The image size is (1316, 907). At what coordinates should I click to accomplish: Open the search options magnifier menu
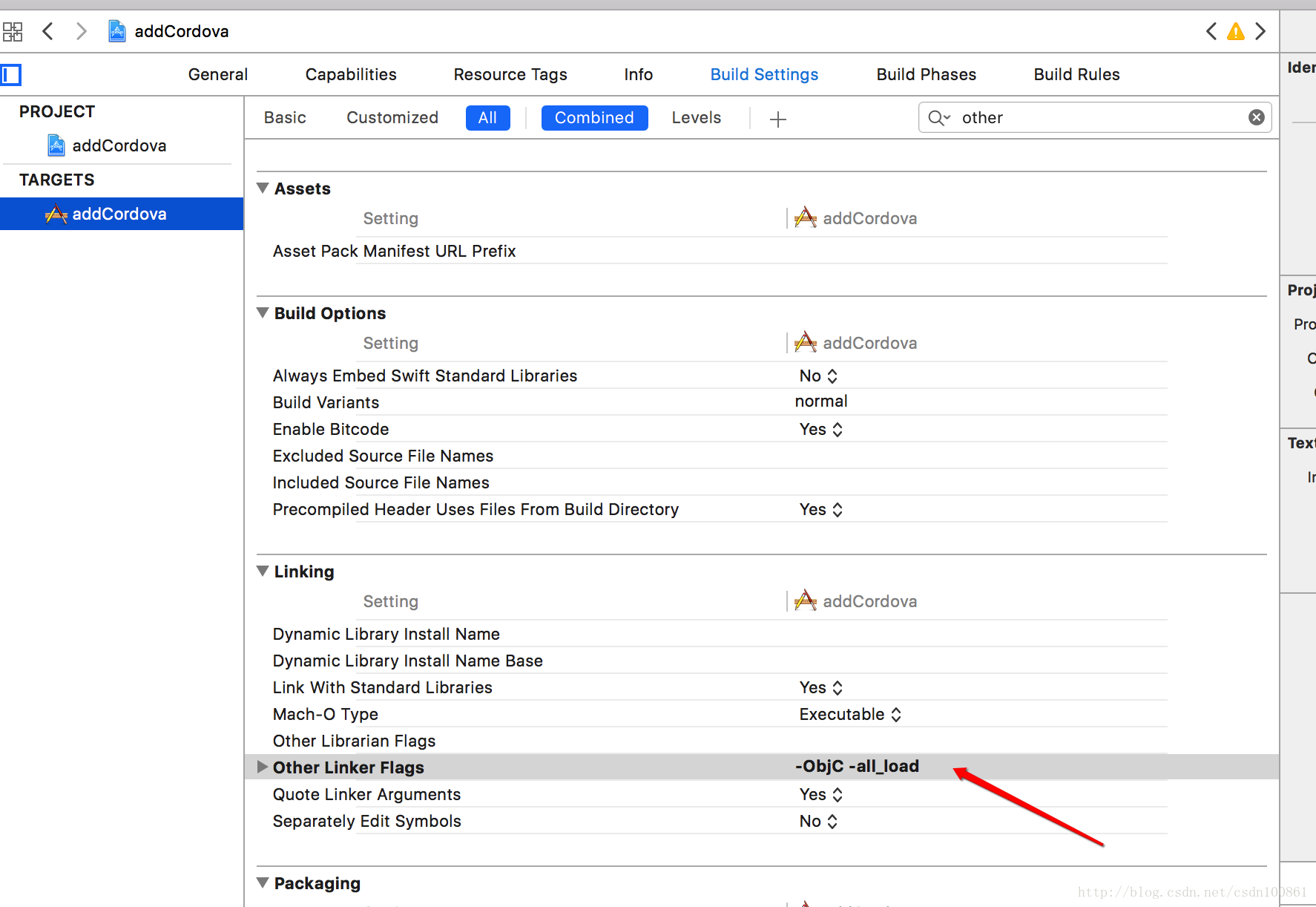(938, 118)
